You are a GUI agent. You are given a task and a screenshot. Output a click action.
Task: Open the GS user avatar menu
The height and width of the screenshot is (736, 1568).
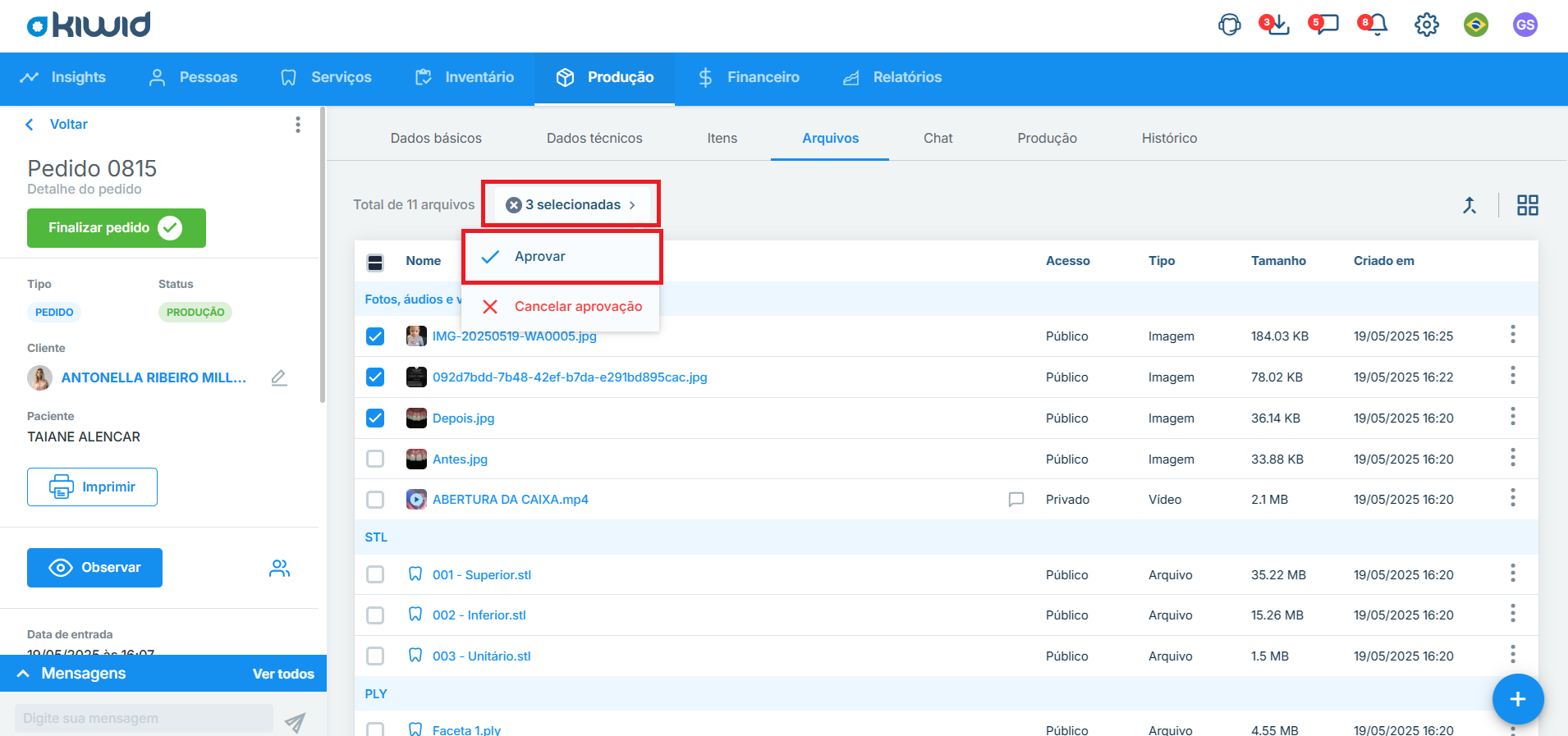[x=1525, y=25]
